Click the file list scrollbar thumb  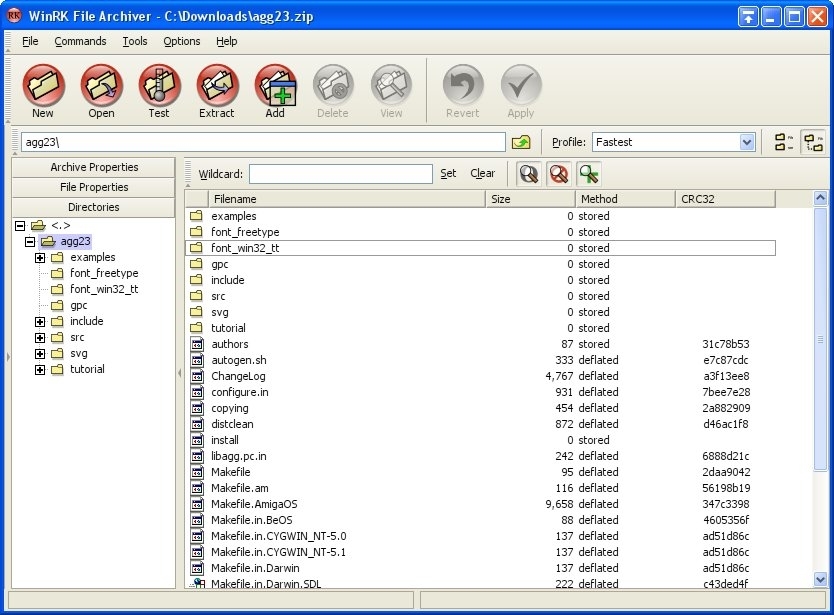click(820, 338)
